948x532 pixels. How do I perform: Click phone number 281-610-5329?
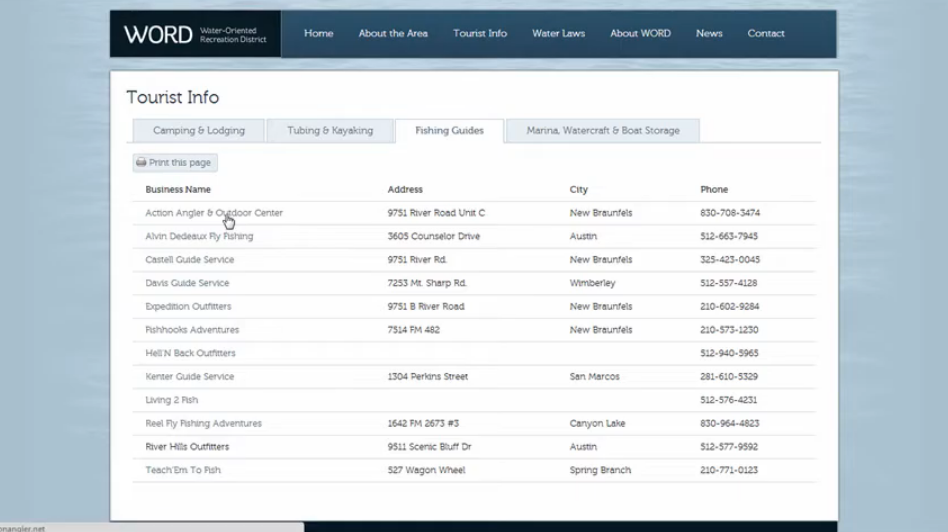pos(729,377)
